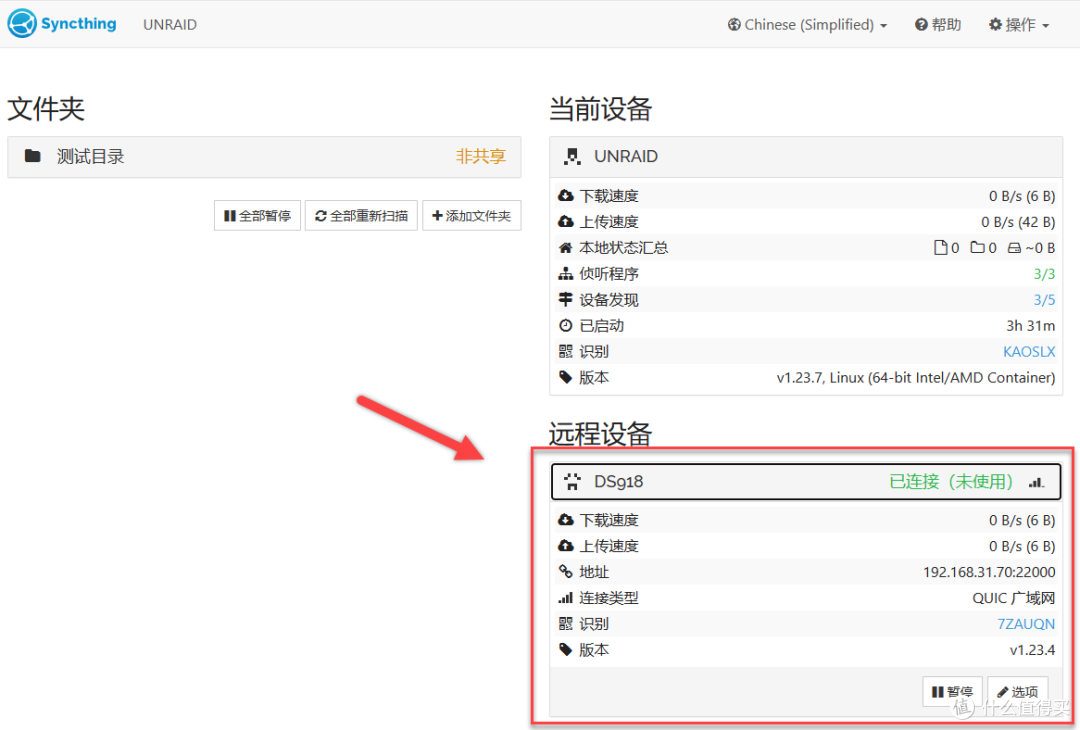Click the 3/3 listeners value

click(1043, 274)
